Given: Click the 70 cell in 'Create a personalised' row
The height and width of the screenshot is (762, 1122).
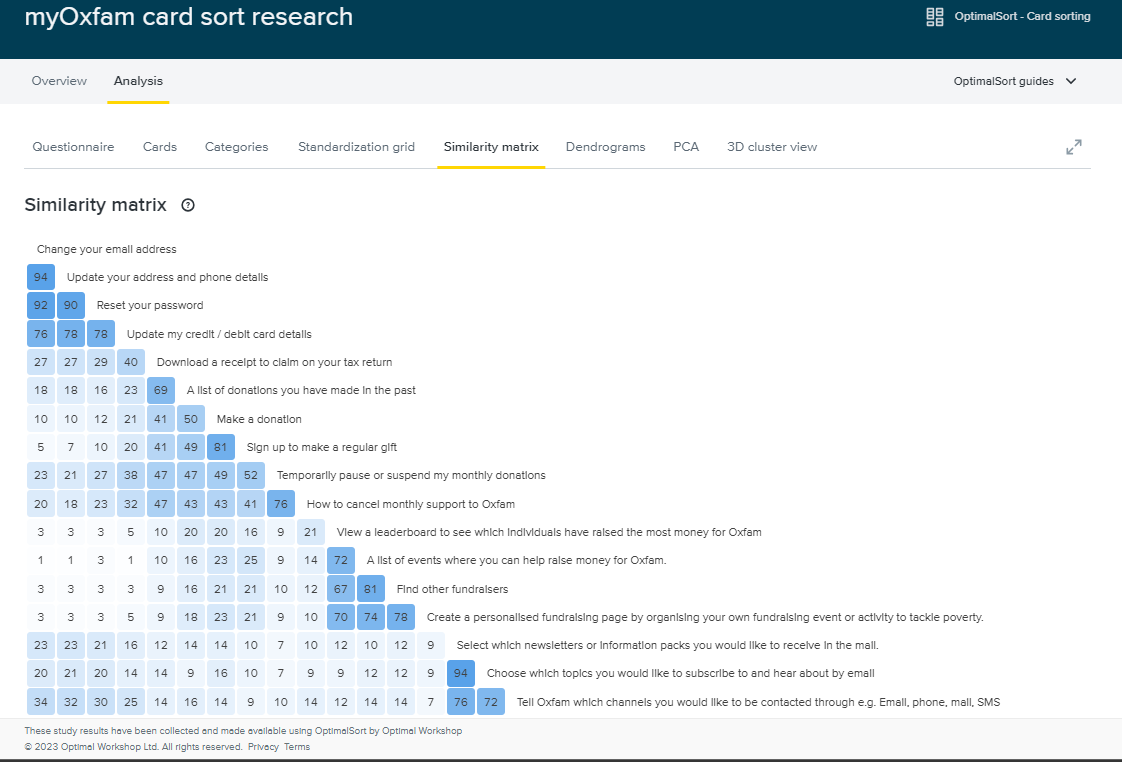Looking at the screenshot, I should (x=341, y=617).
